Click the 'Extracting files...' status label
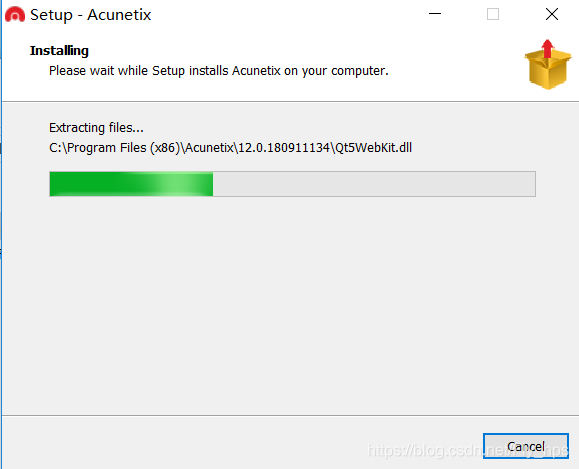This screenshot has width=579, height=469. point(96,128)
